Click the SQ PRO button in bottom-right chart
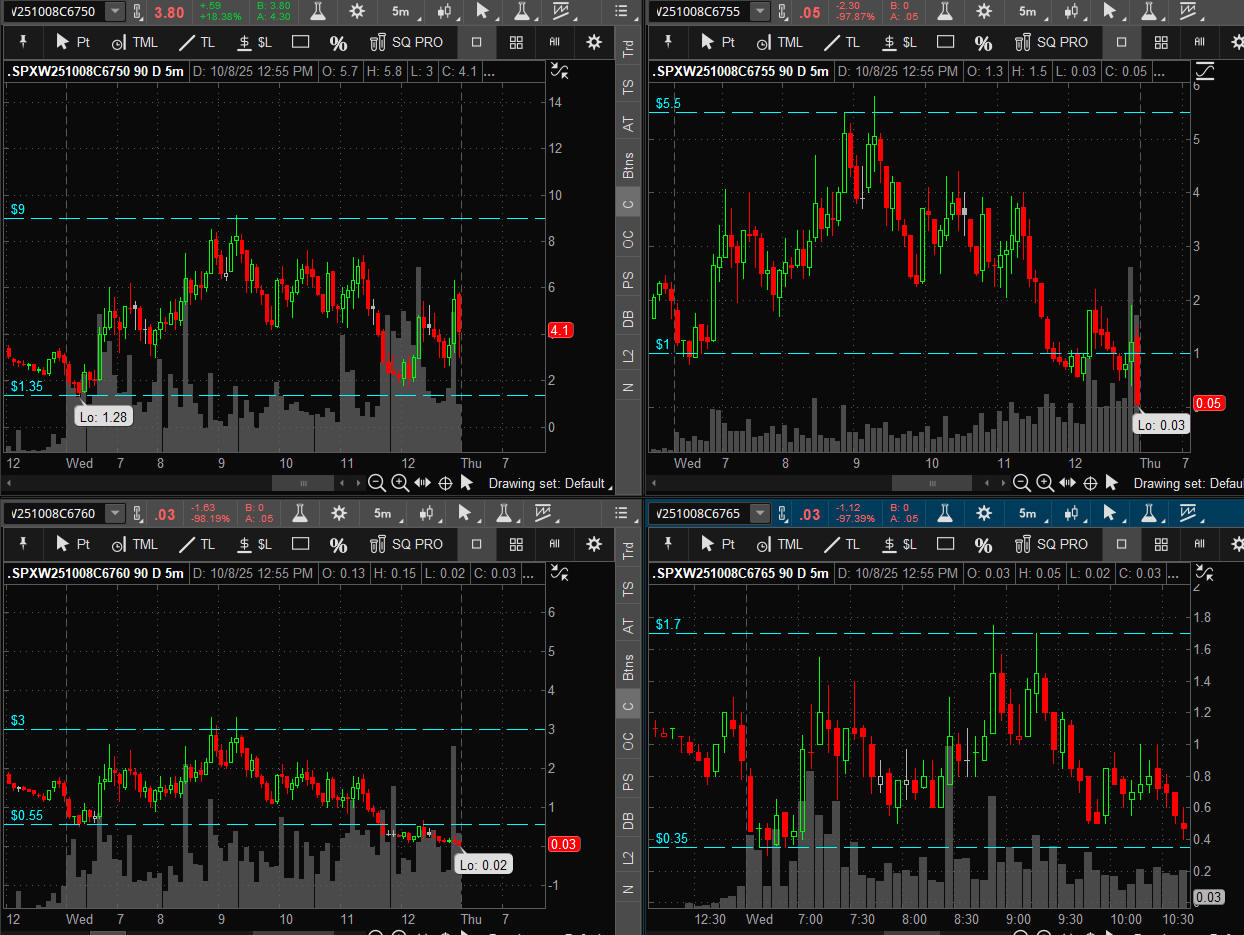The image size is (1244, 935). click(x=1051, y=544)
